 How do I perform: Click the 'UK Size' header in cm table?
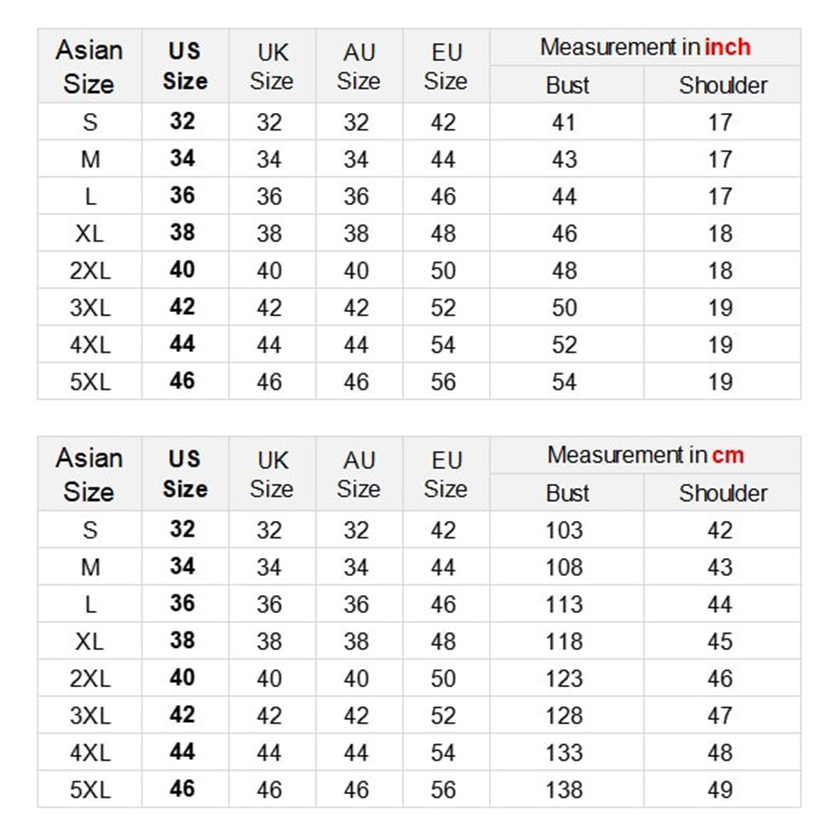pos(271,474)
